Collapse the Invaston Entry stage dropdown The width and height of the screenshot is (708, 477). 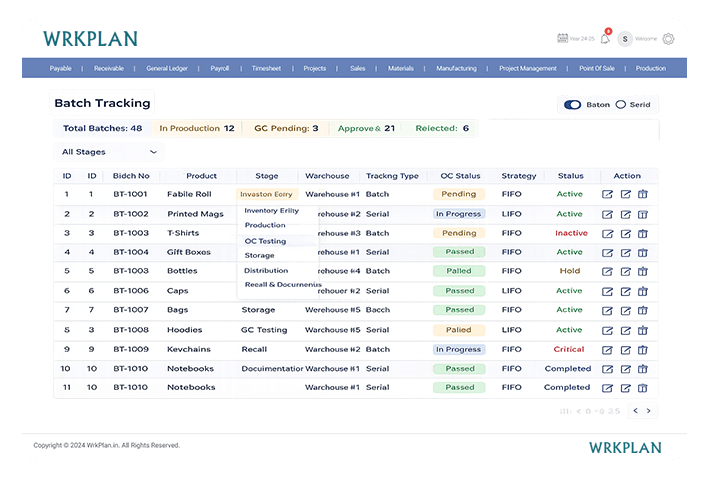pyautogui.click(x=267, y=194)
